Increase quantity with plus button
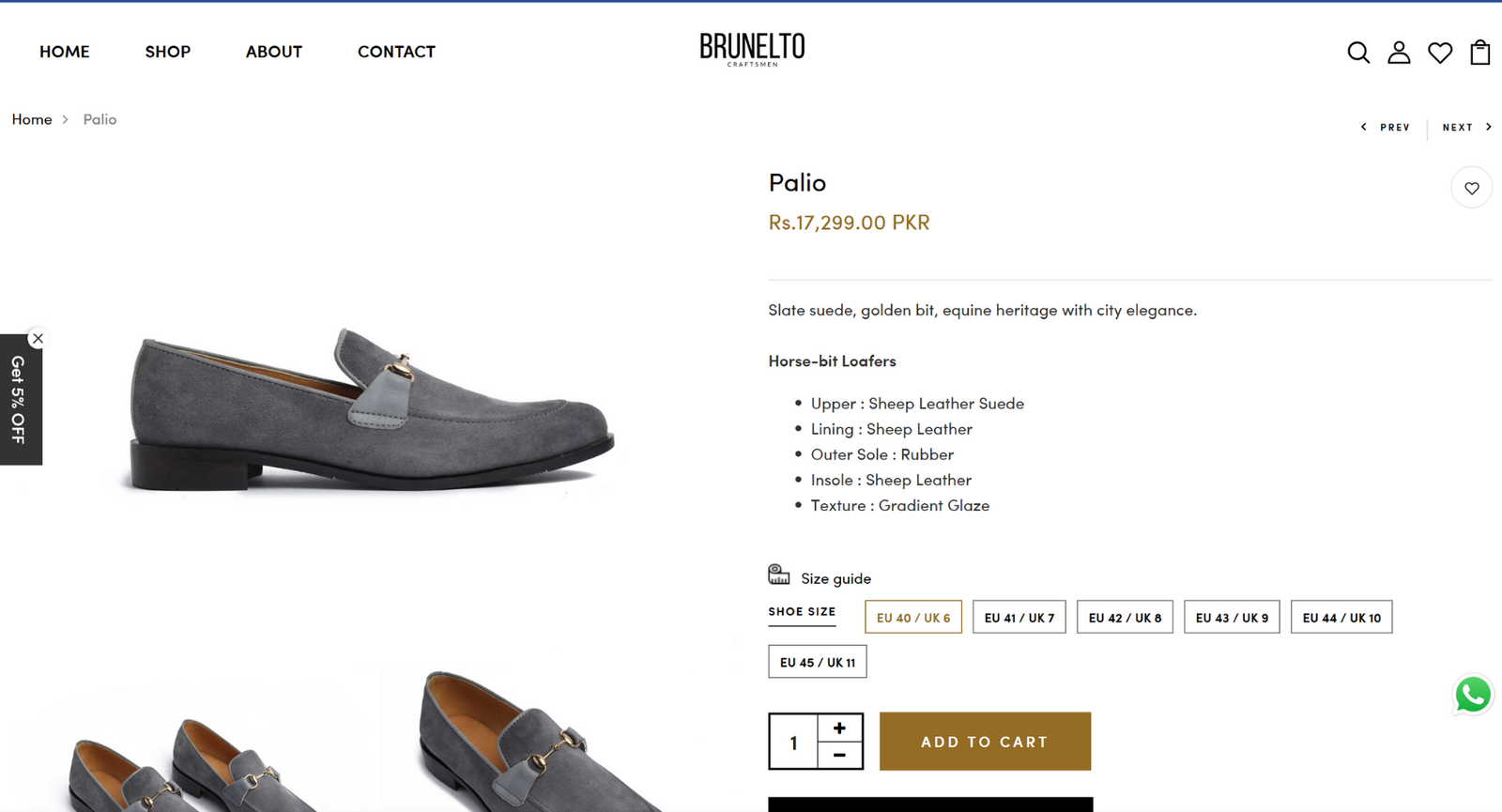Screen dimensions: 1502x812 839,728
